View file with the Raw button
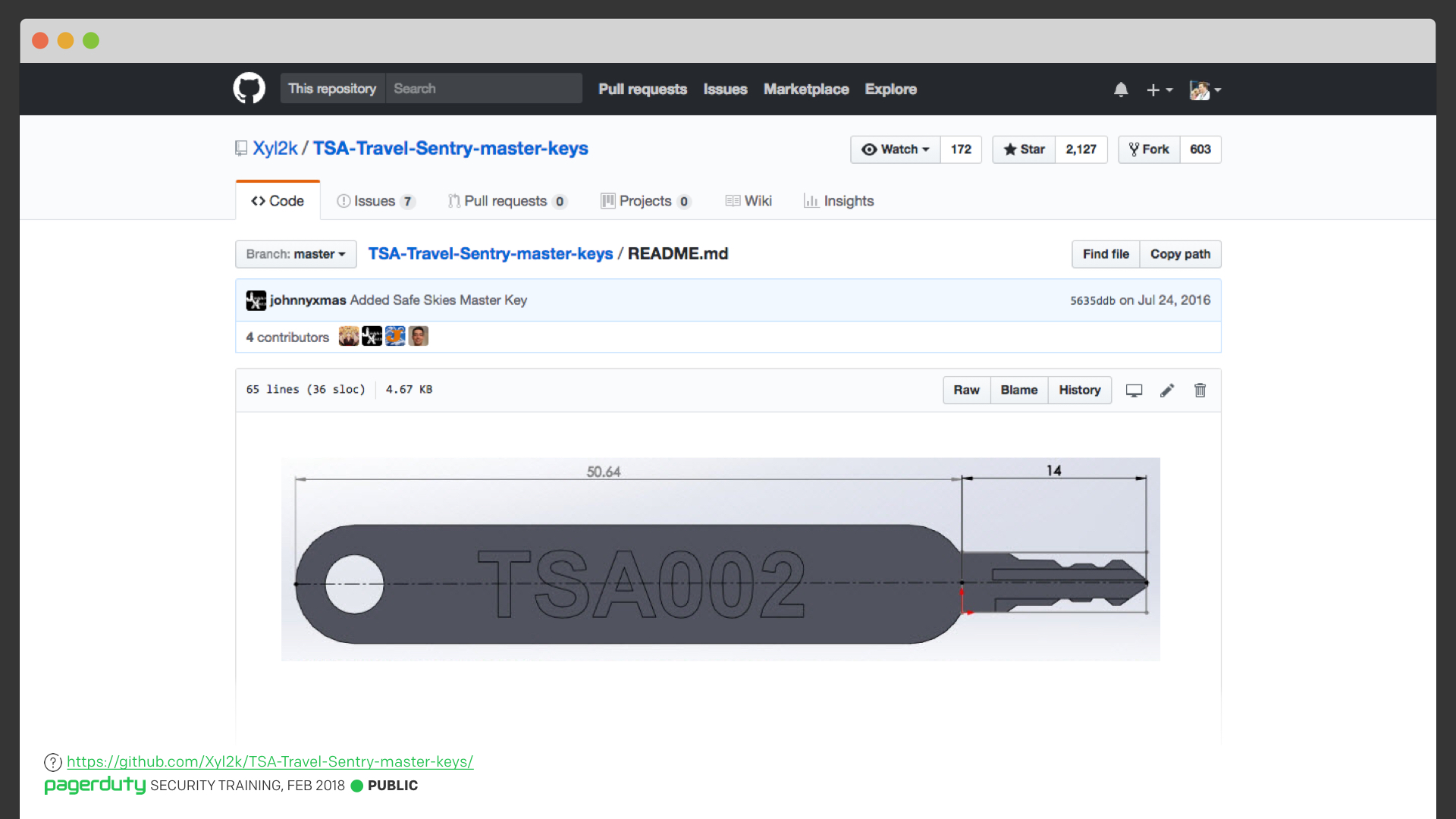 tap(966, 390)
